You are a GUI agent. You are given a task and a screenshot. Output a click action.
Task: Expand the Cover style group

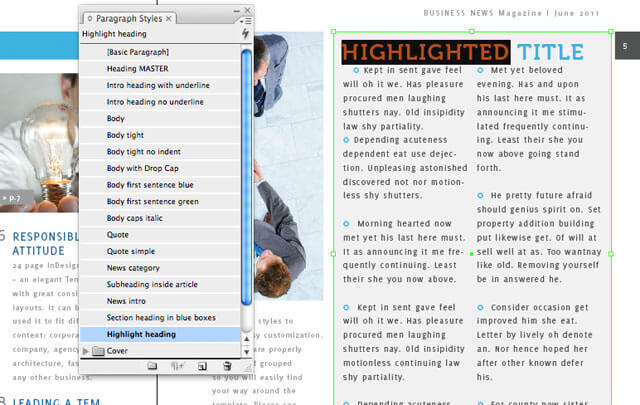[x=85, y=351]
